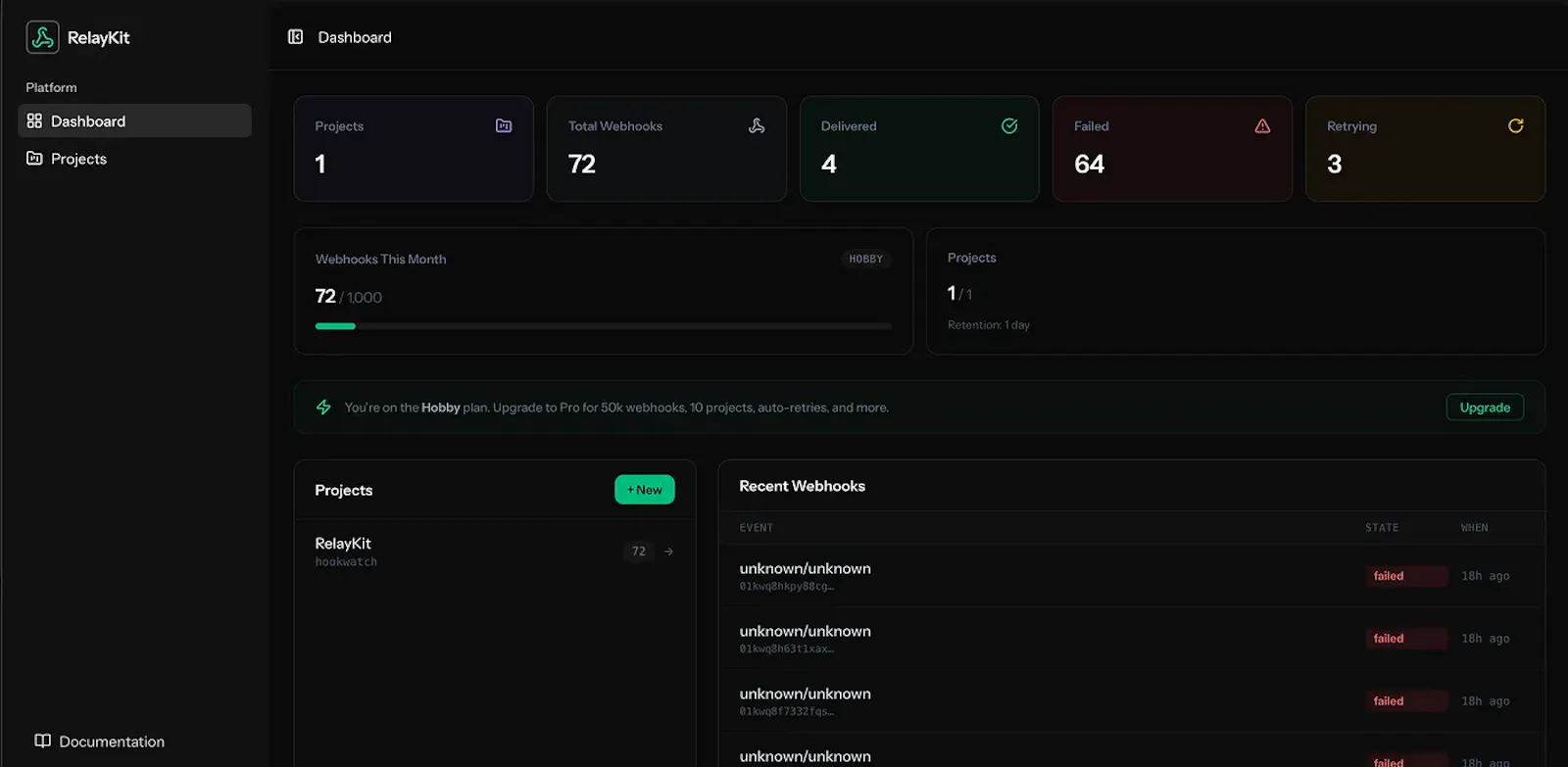The image size is (1568, 767).
Task: Click the Dashboard page title in header
Action: pos(355,37)
